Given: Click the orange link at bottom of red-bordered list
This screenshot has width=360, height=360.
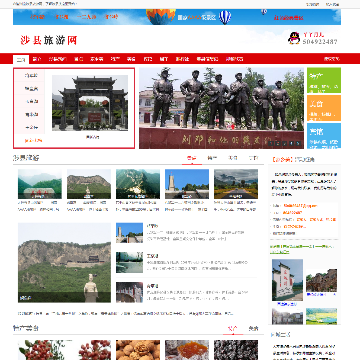Looking at the screenshot, I should [x=33, y=141].
